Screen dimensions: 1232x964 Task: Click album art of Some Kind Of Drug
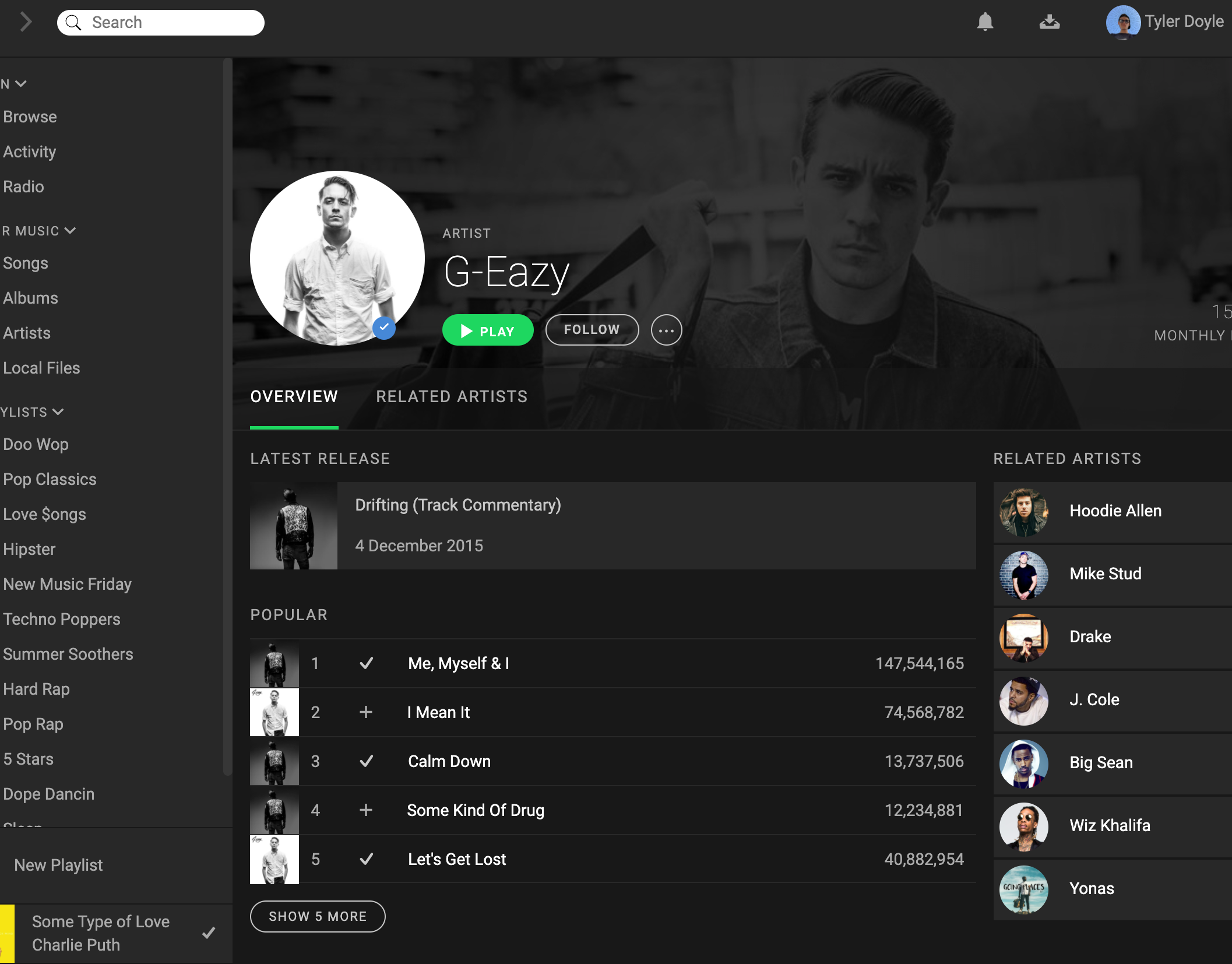click(x=274, y=810)
